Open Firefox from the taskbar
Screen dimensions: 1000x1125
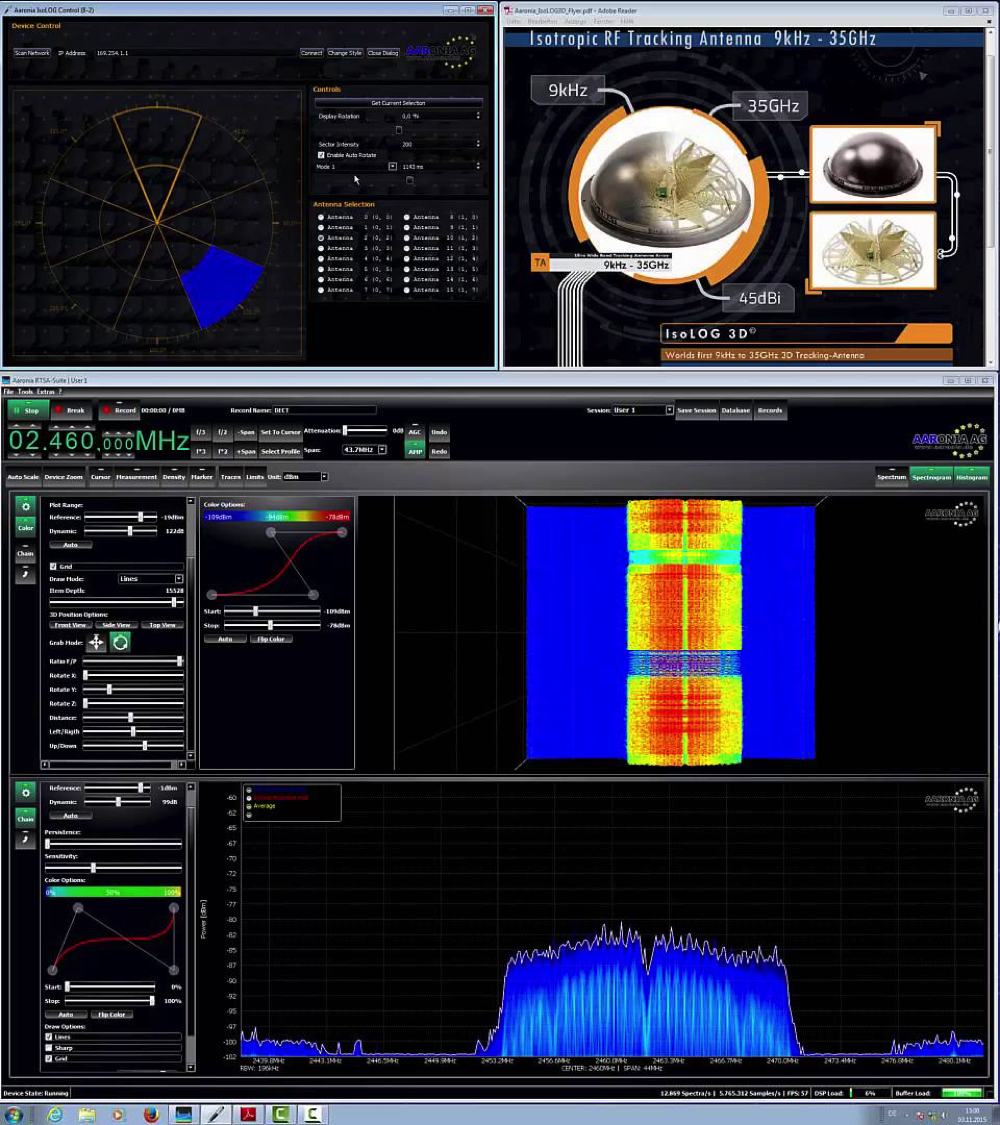[x=151, y=1114]
